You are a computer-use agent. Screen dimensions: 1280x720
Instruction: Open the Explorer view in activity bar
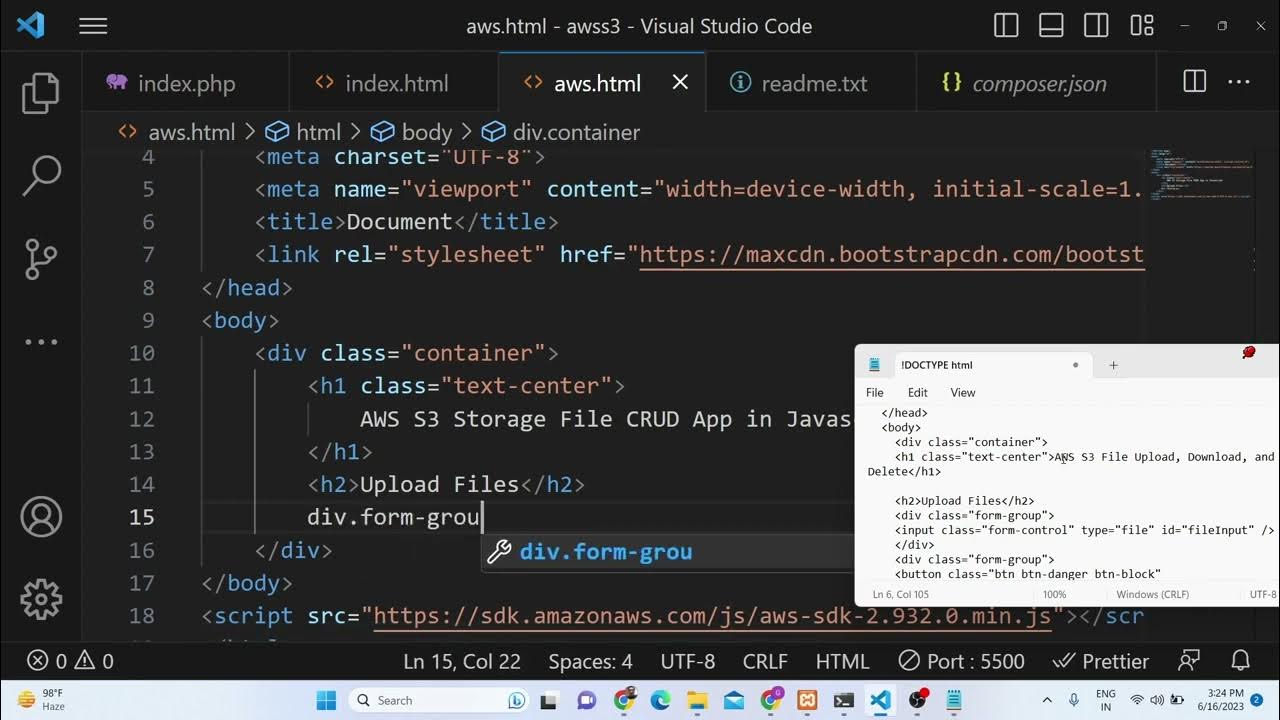(41, 93)
